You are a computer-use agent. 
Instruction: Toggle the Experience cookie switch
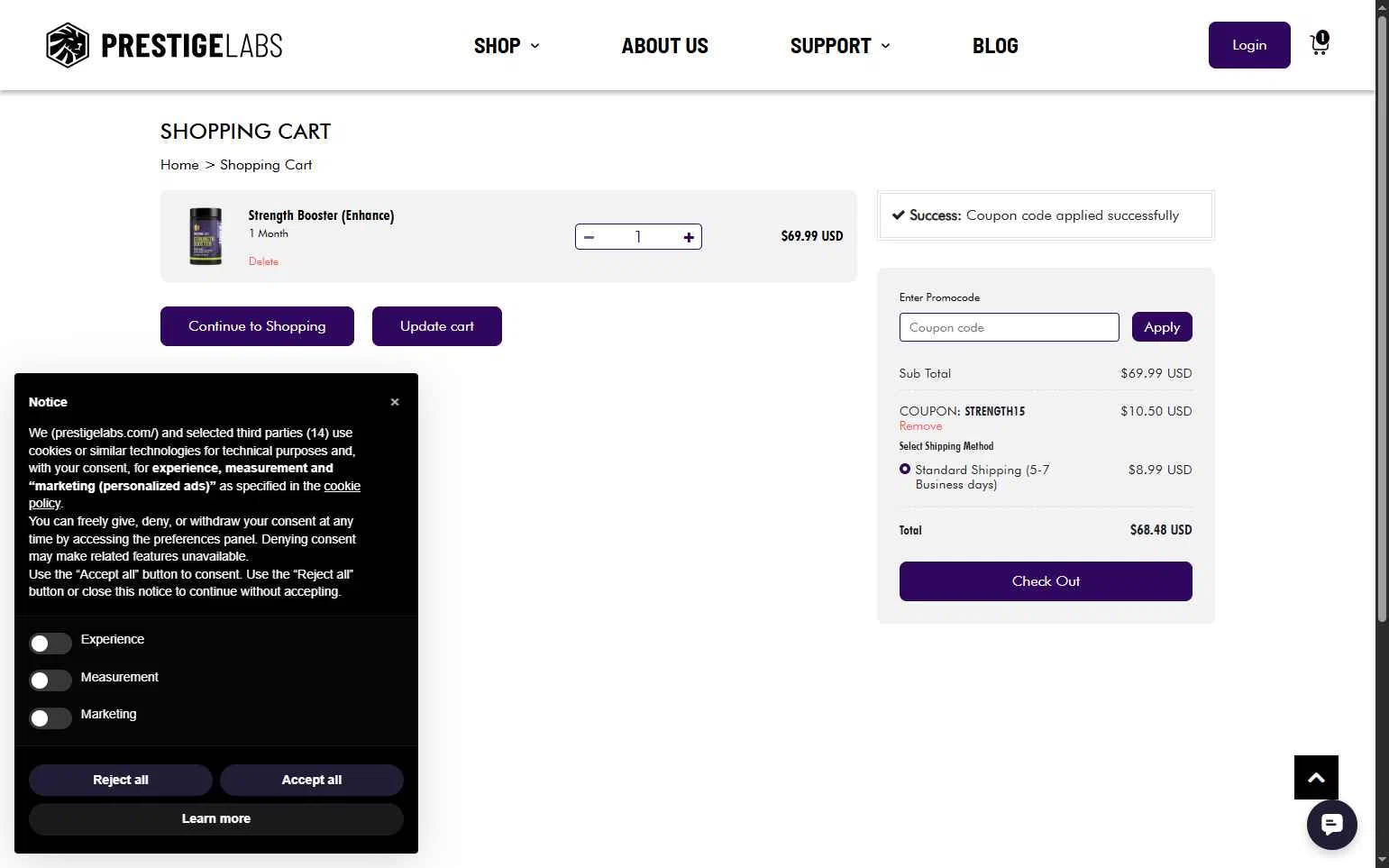coord(50,643)
